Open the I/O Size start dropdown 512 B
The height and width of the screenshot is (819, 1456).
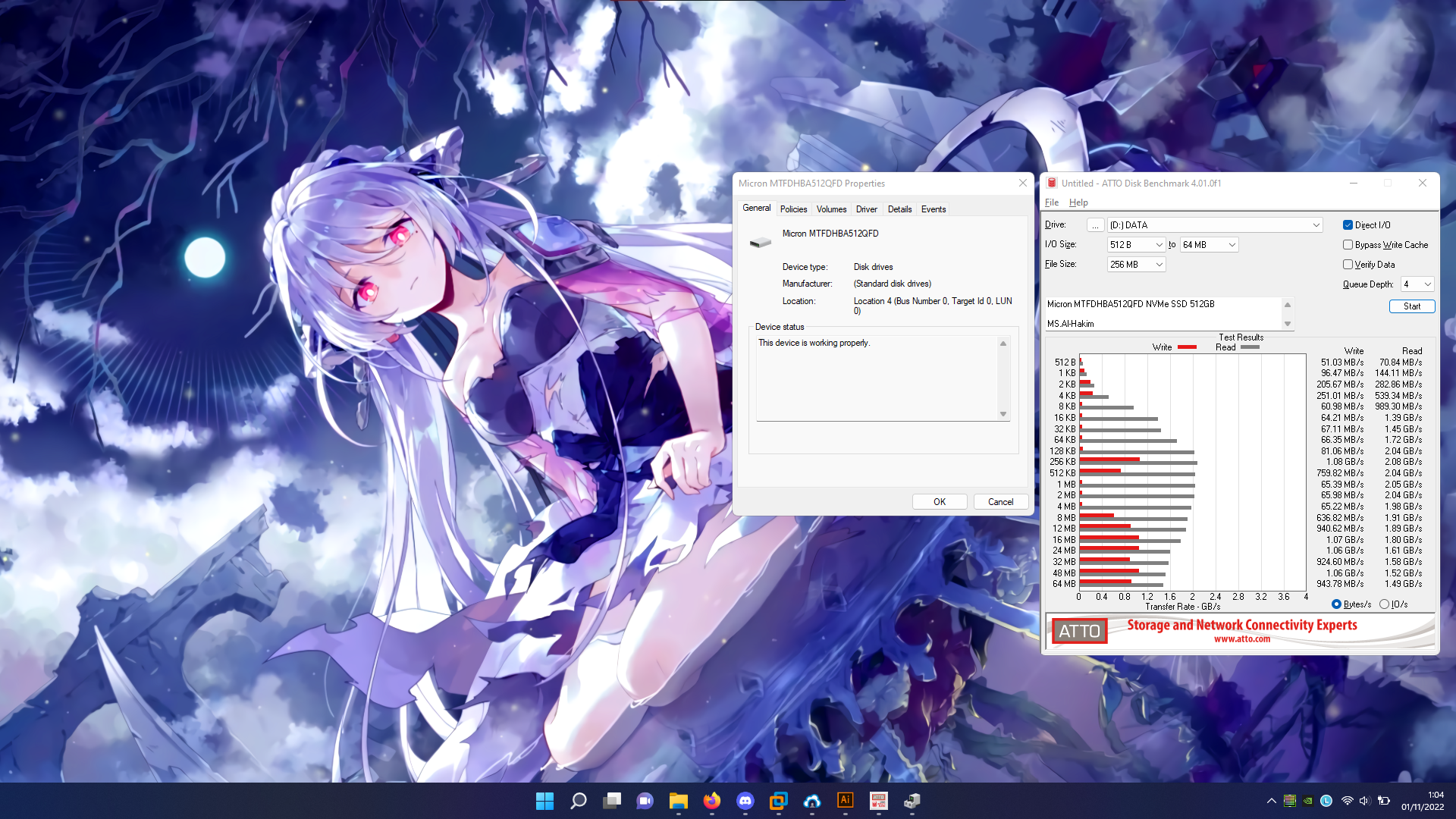point(1136,245)
